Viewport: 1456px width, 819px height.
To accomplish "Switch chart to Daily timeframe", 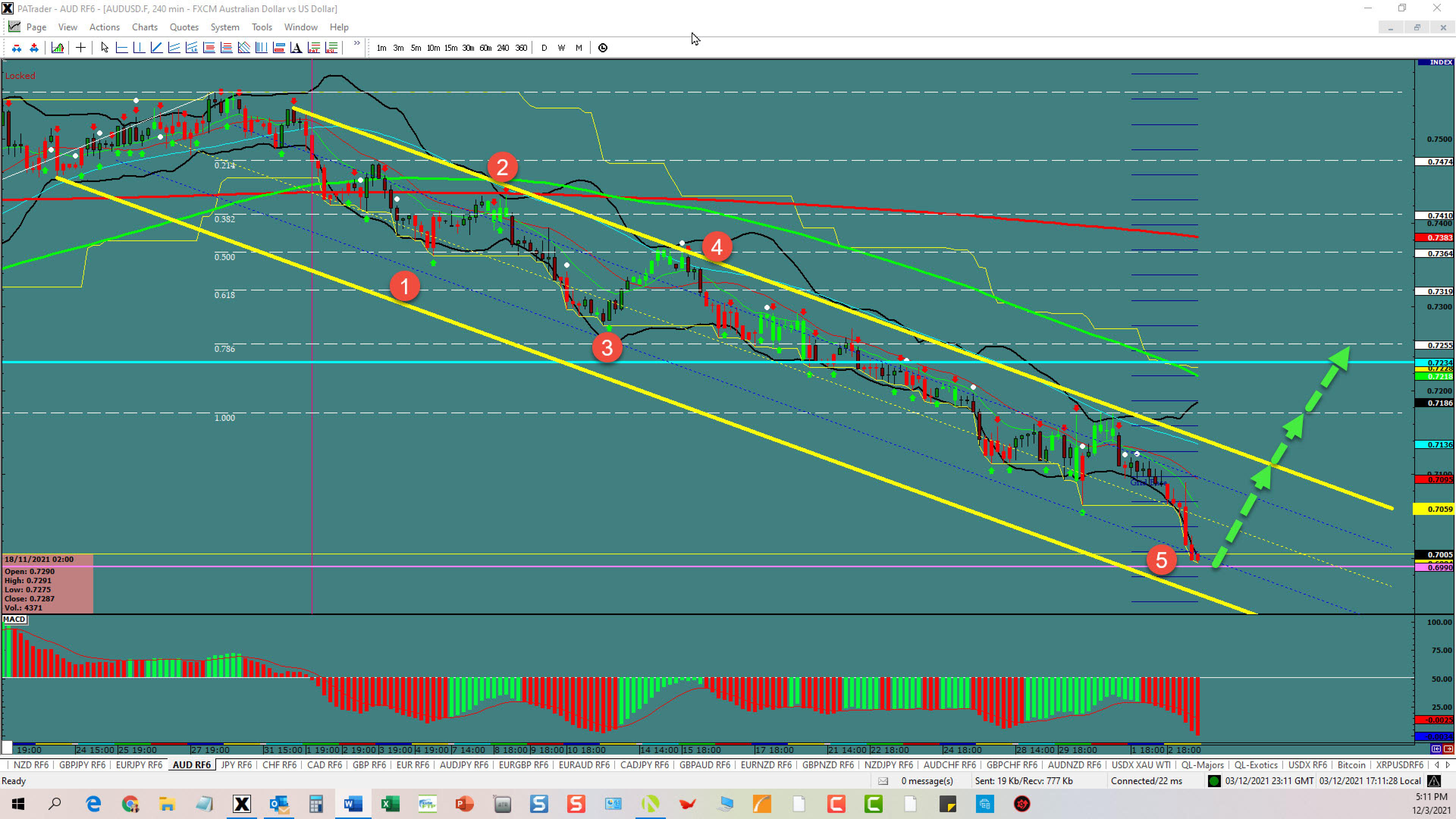I will 544,48.
